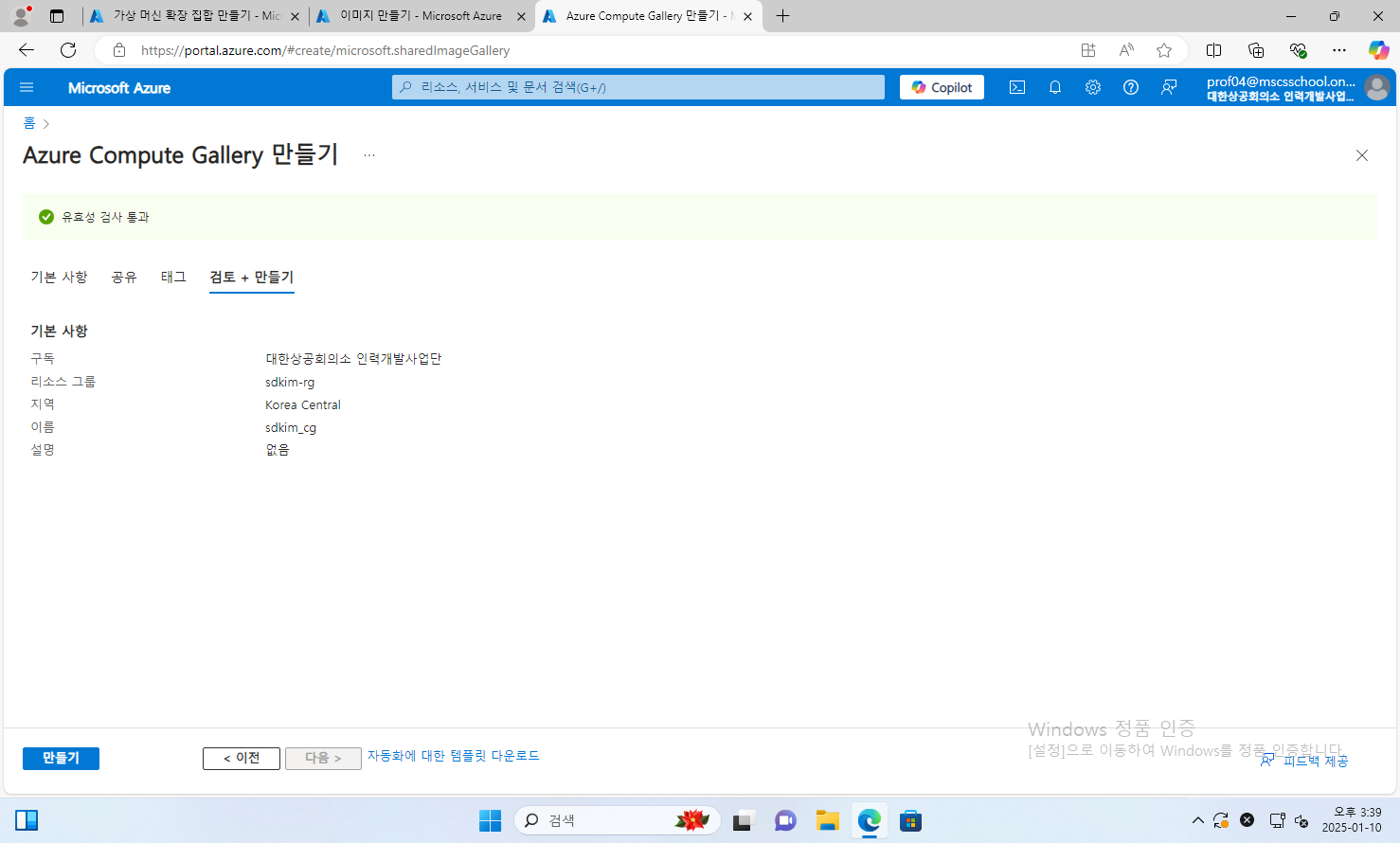The height and width of the screenshot is (843, 1400).
Task: Open the ellipsis menu next to page title
Action: 369,155
